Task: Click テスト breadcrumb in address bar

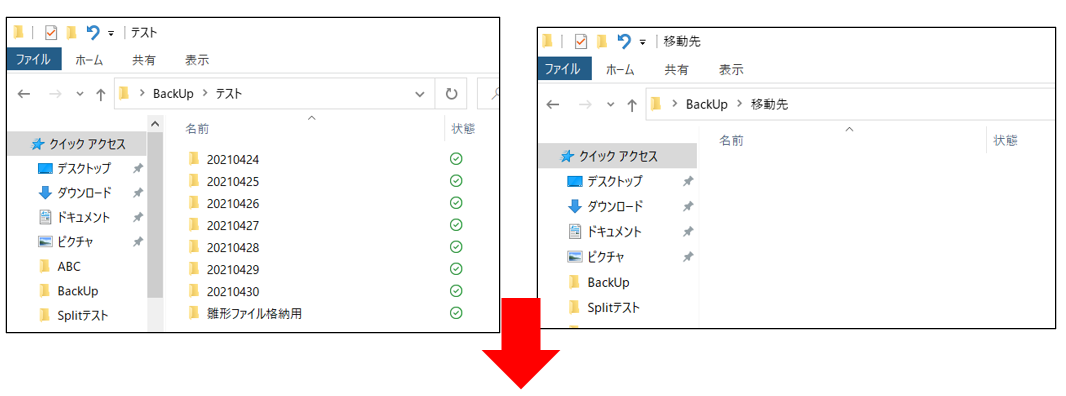Action: coord(228,94)
